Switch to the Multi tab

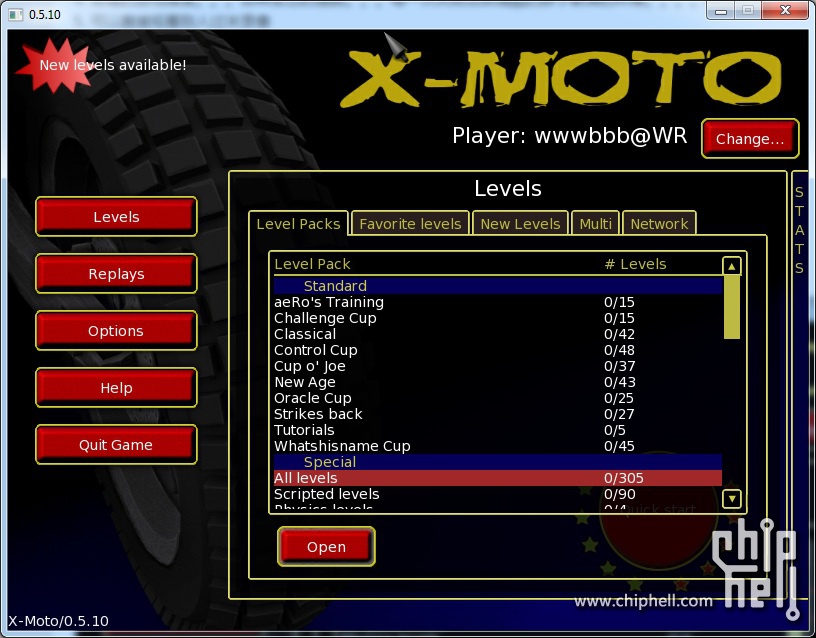coord(595,224)
